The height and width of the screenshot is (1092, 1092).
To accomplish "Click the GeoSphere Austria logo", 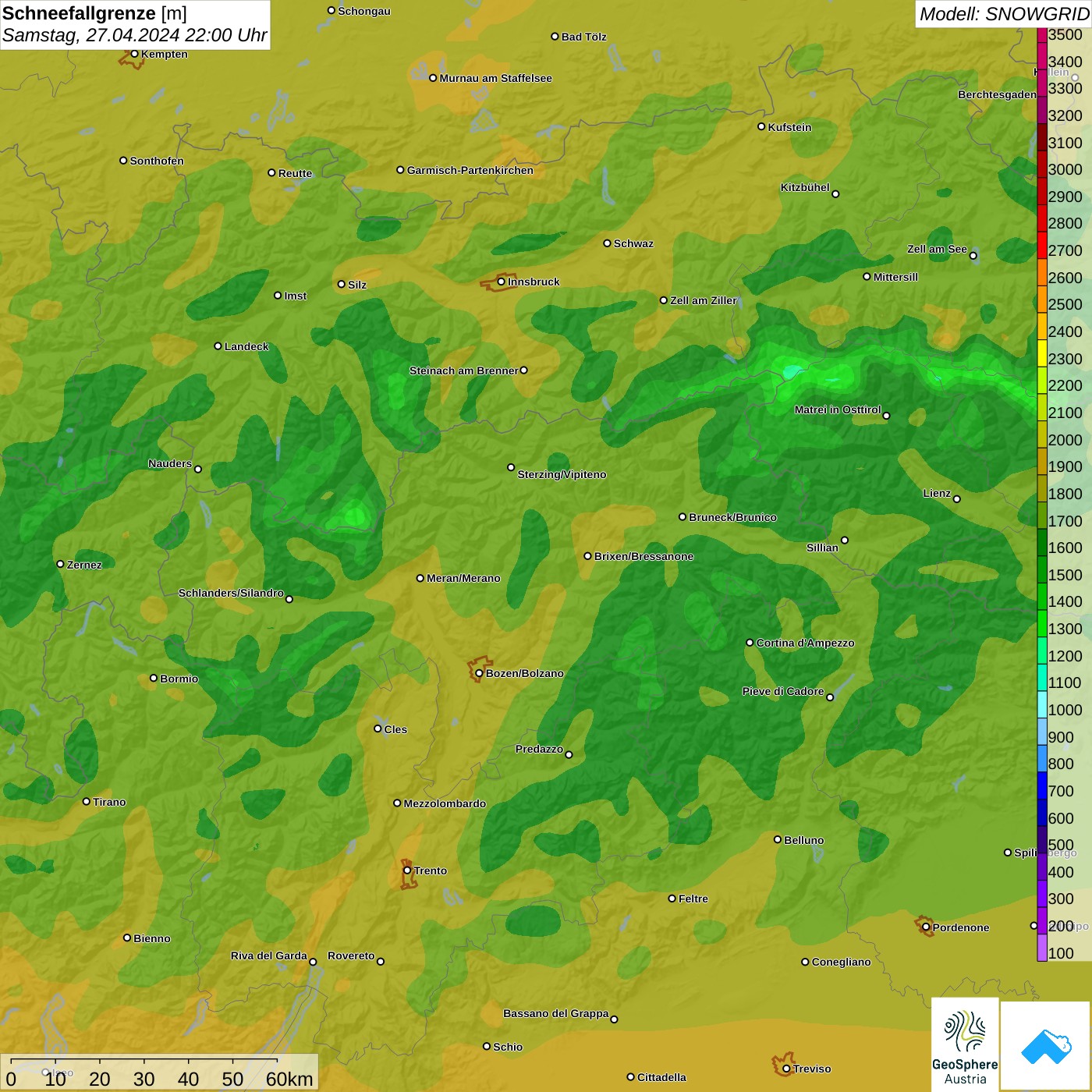I will click(x=965, y=1044).
